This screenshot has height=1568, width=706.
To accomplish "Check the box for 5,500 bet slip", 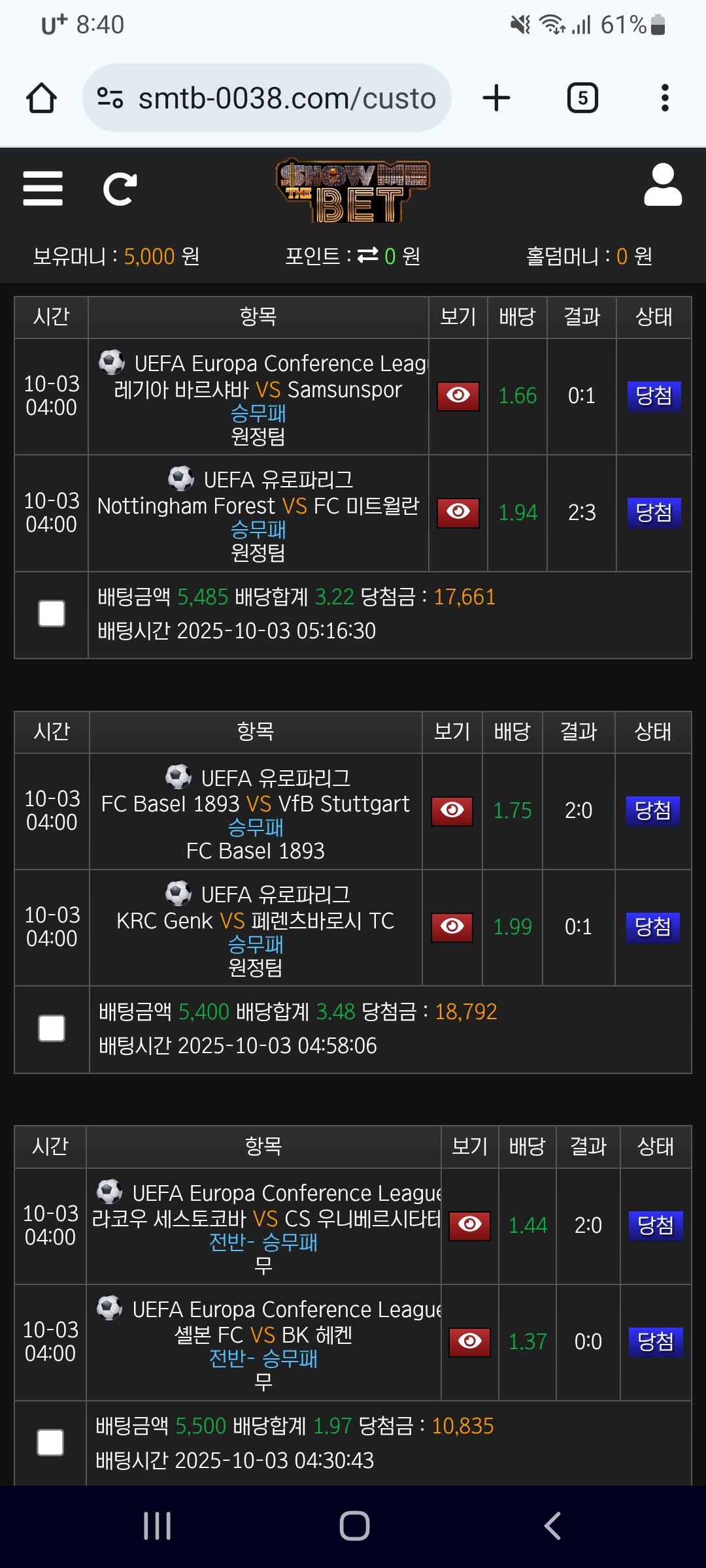I will pos(50,1443).
